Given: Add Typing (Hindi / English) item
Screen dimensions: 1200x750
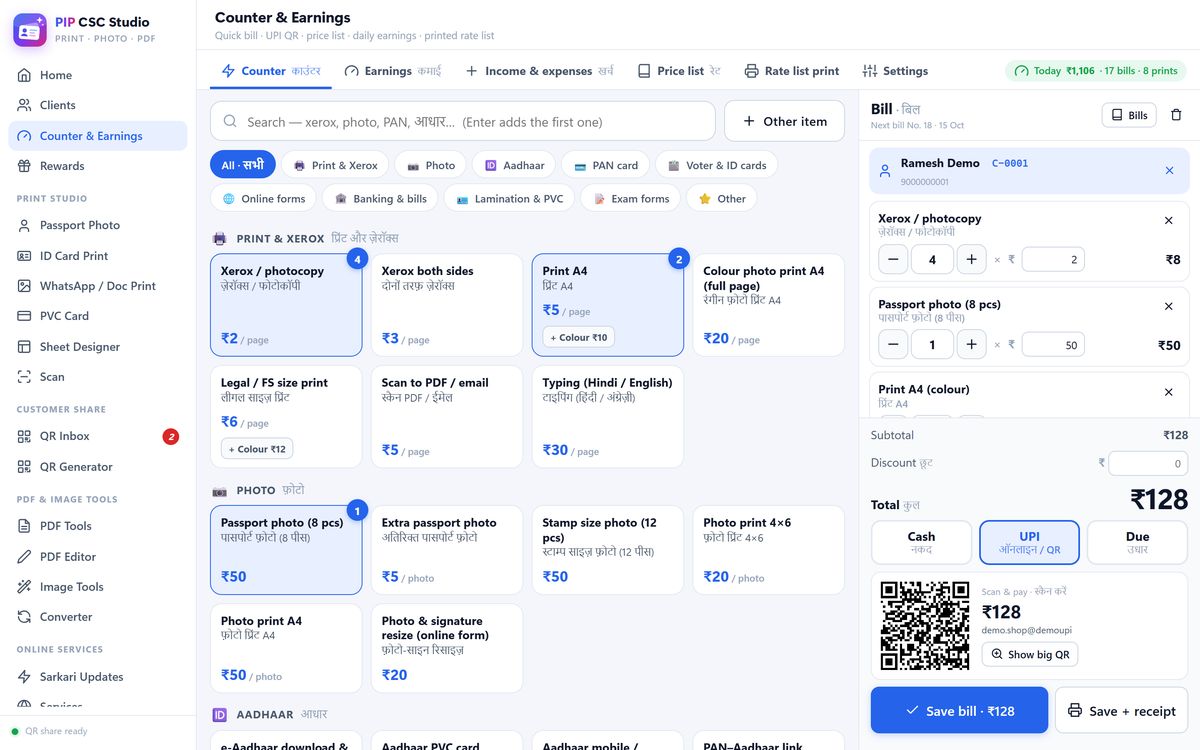Looking at the screenshot, I should point(607,417).
